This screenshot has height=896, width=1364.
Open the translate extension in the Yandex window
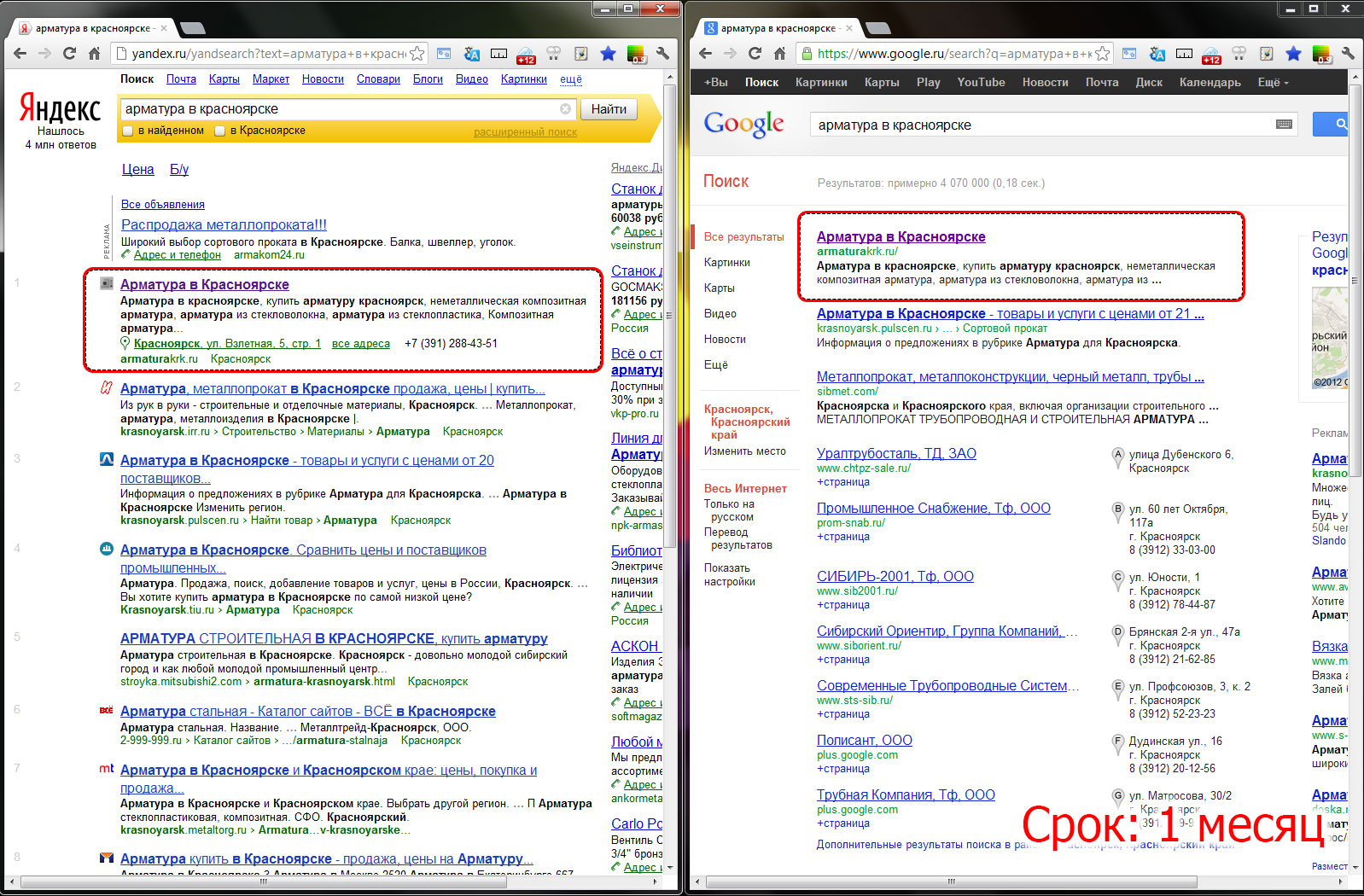471,54
